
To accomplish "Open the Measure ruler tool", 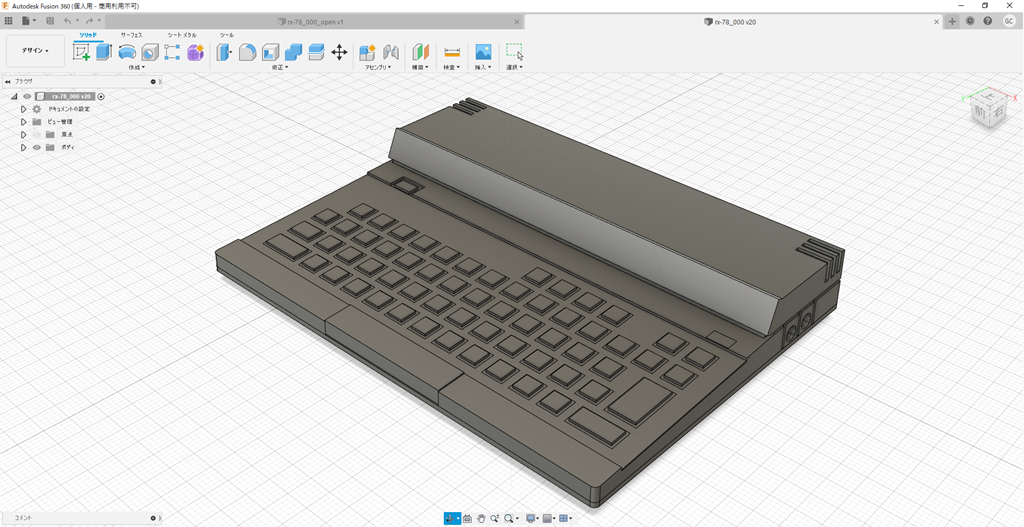I will coord(451,52).
